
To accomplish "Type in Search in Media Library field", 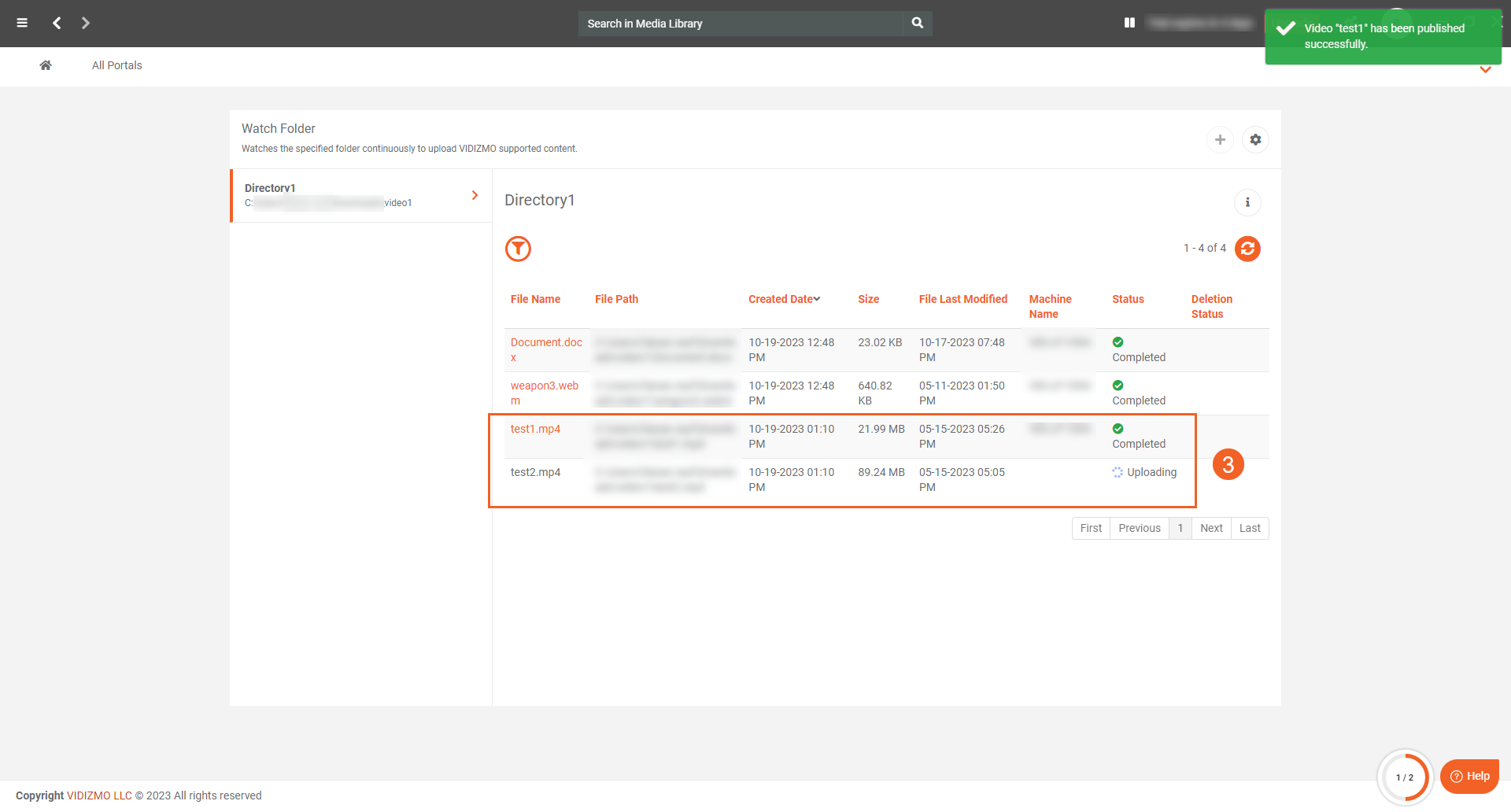I will coord(740,24).
